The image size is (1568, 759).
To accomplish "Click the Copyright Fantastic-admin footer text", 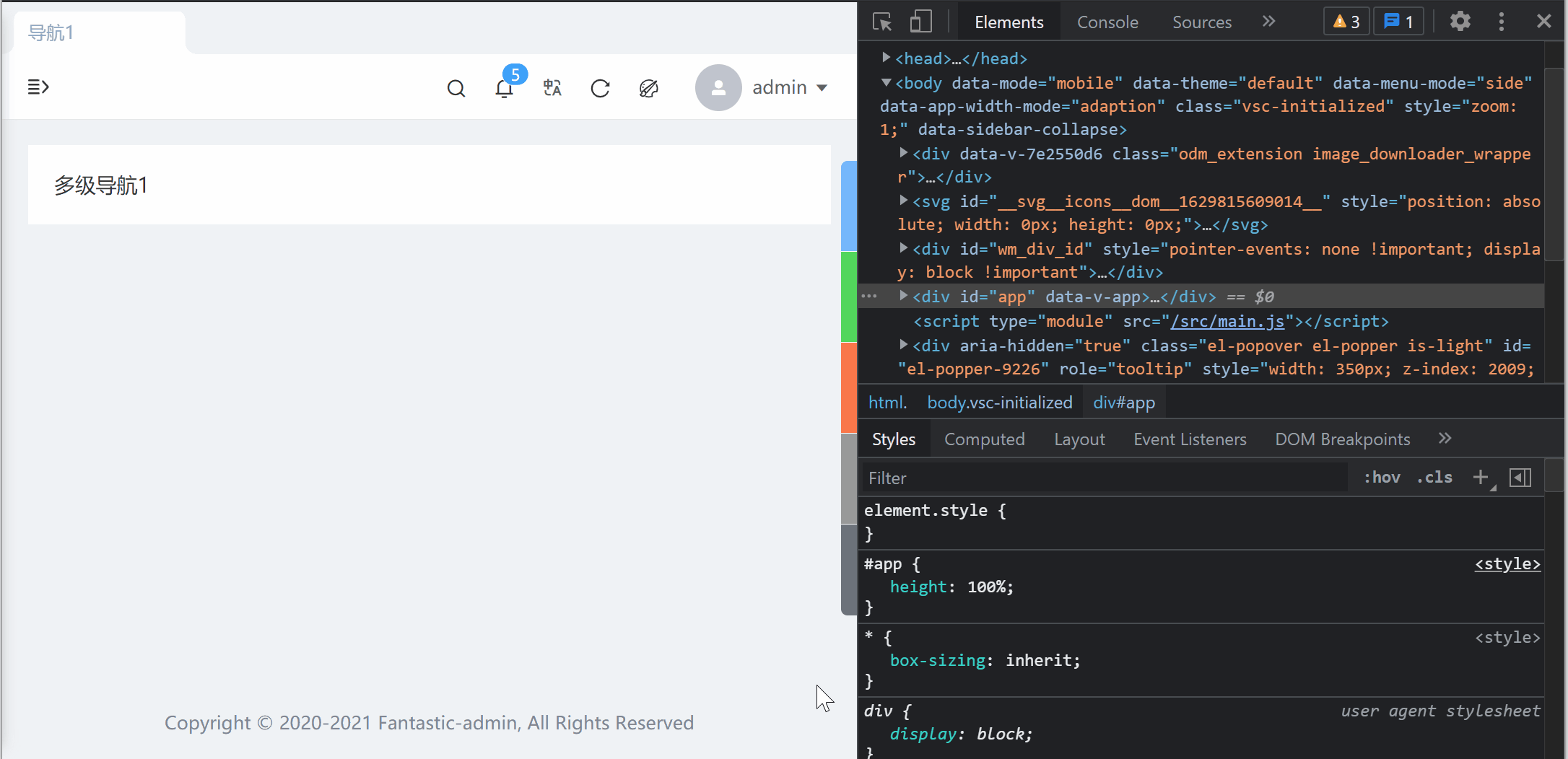I will pos(429,722).
